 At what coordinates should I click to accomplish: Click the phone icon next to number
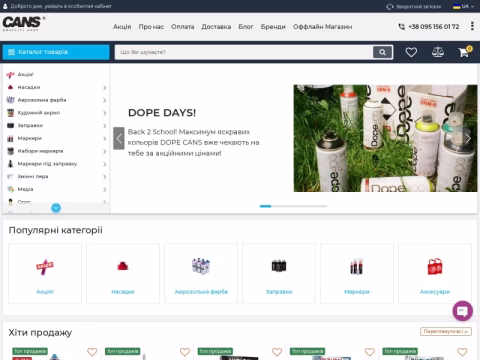click(402, 26)
